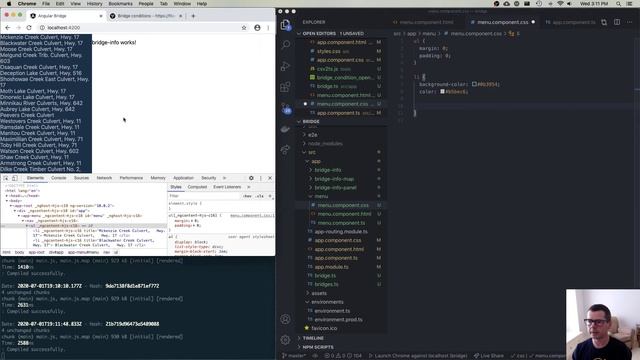Viewport: 640px width, 360px height.
Task: Open the Live Share view in activity bar
Action: tap(286, 150)
